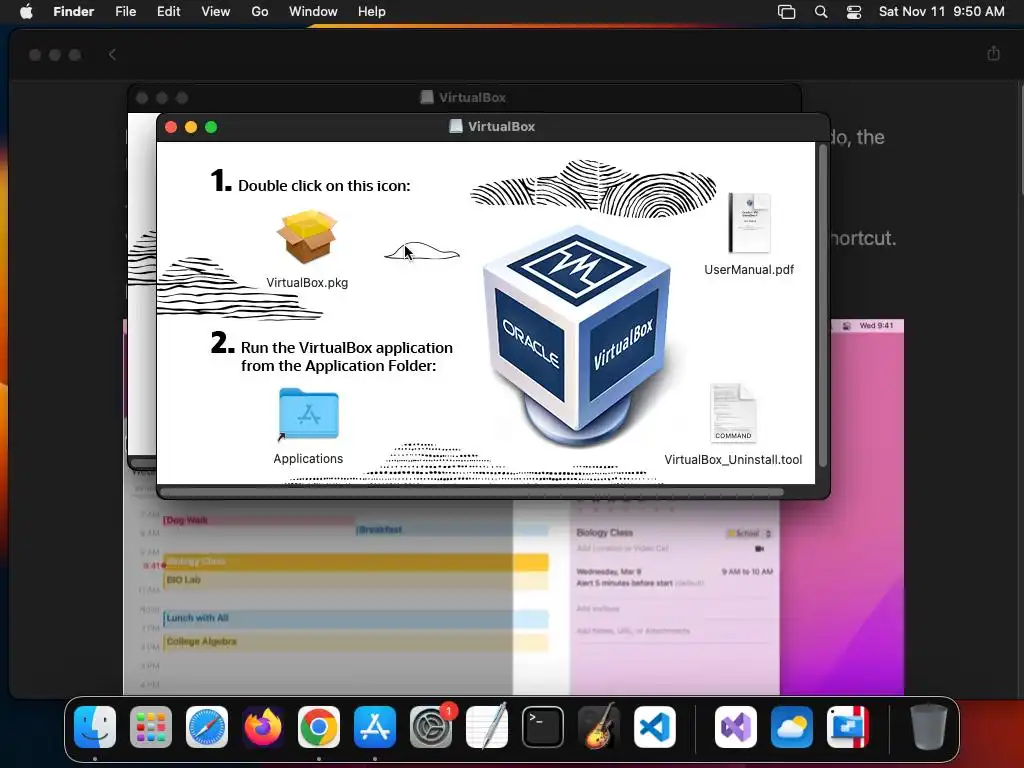Open the blue-and-red window app icon in the Dock
Viewport: 1024px width, 768px height.
click(x=848, y=727)
